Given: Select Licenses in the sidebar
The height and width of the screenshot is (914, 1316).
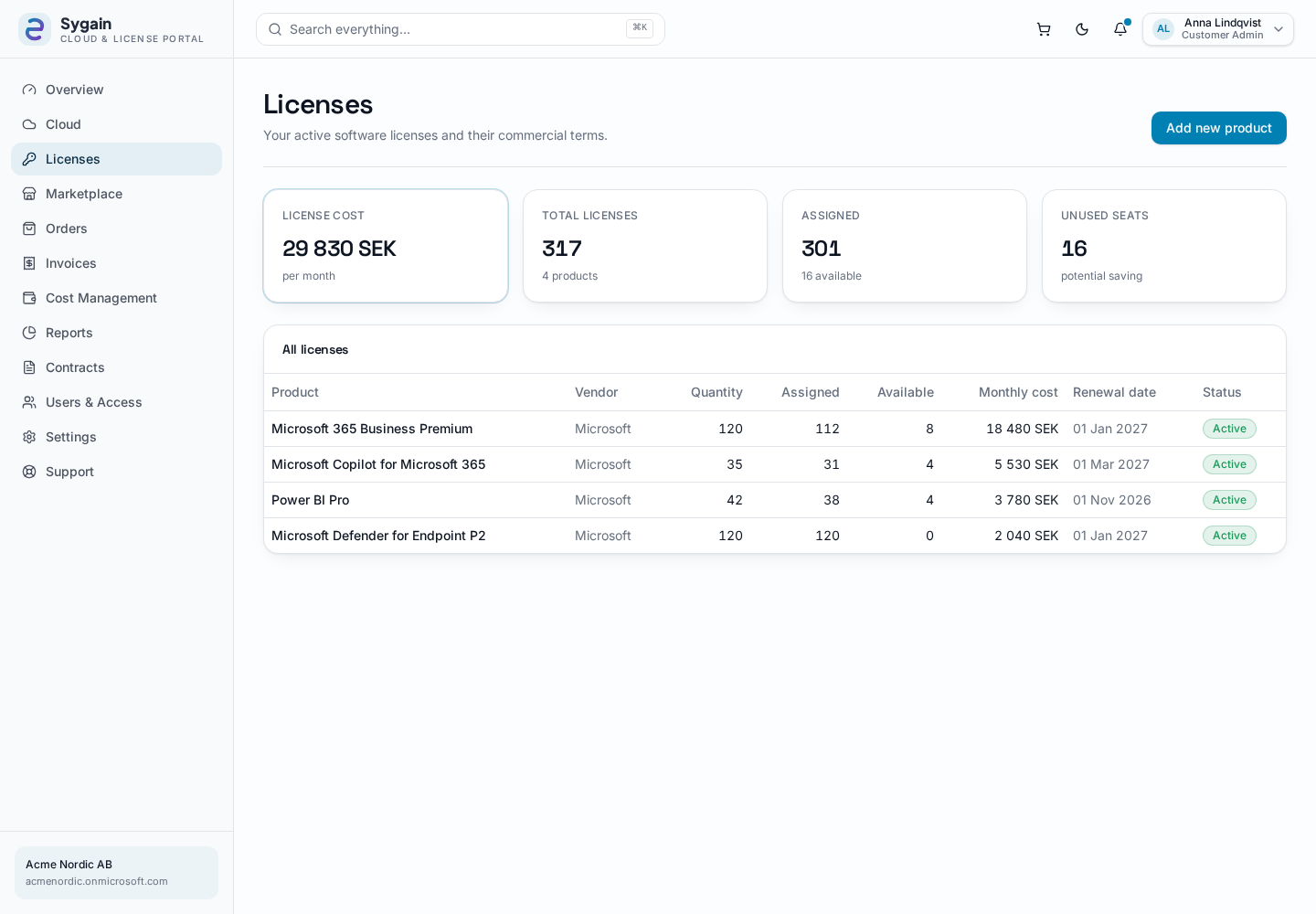Looking at the screenshot, I should [x=116, y=159].
